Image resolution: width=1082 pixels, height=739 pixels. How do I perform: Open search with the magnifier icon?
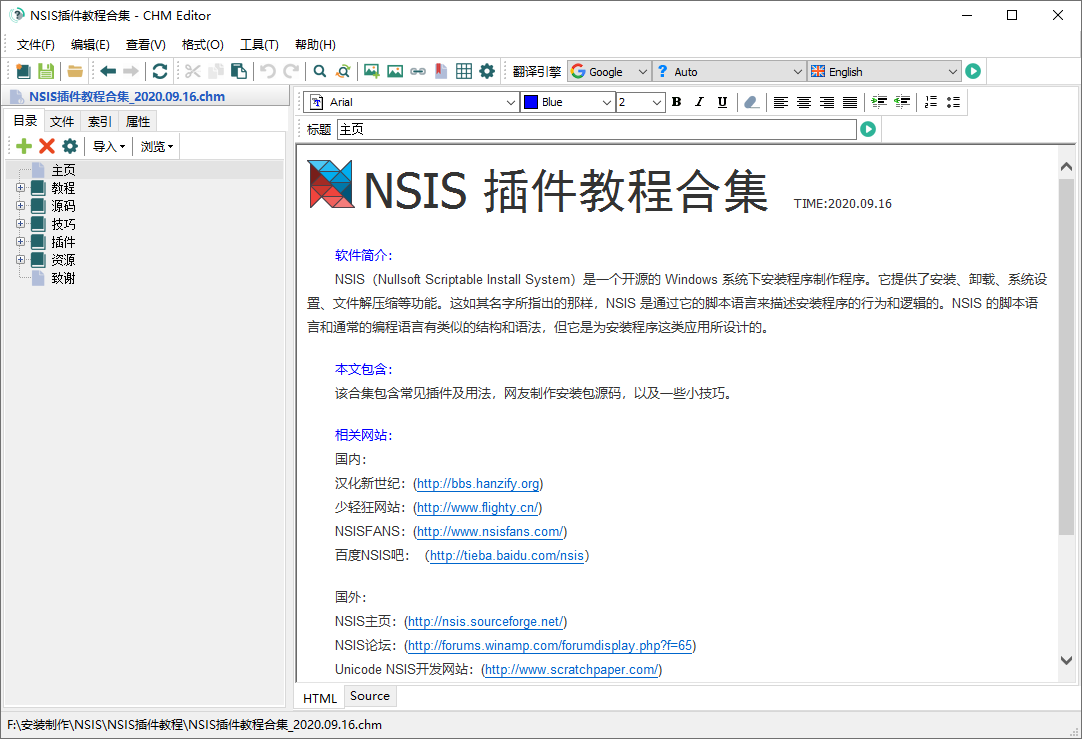[x=319, y=71]
